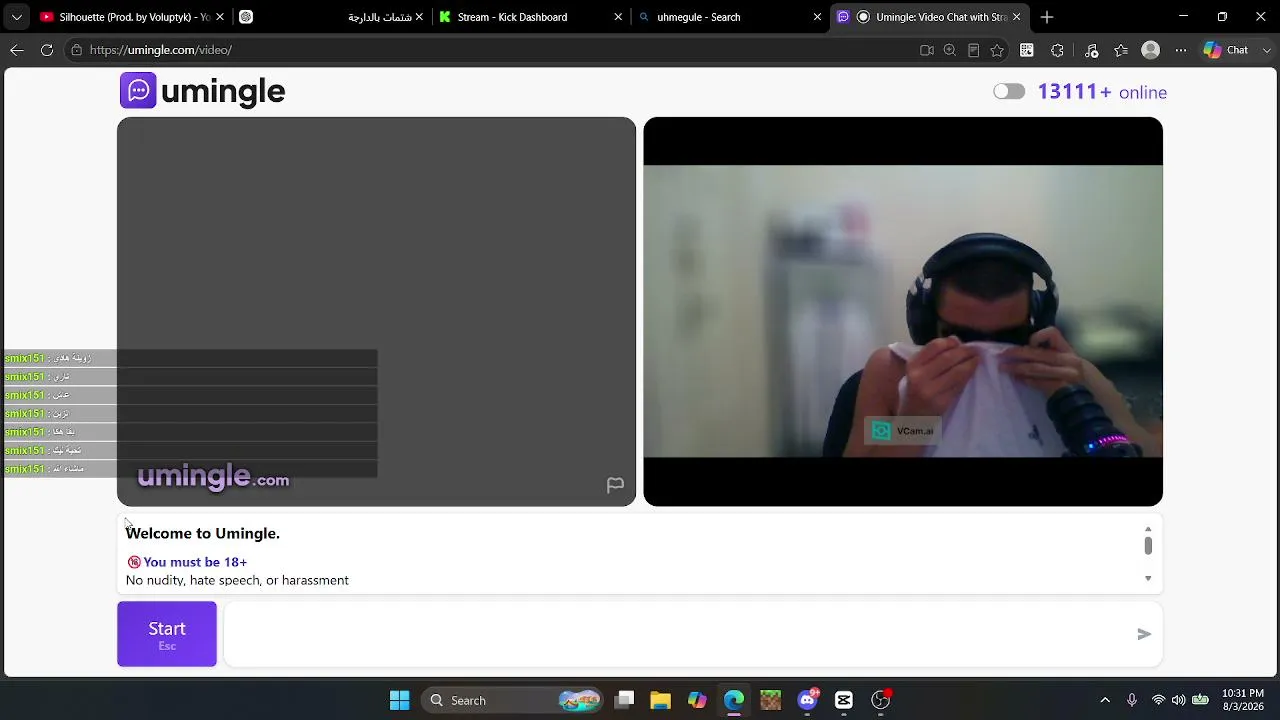Close the uhmegule Search tab
Screen dimensions: 1280x720
click(817, 17)
